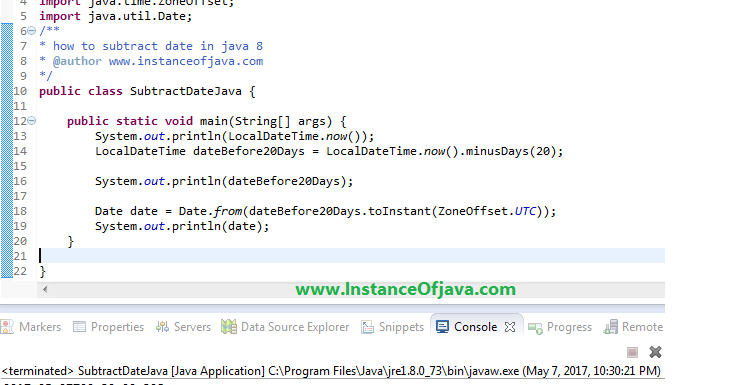The image size is (733, 385).
Task: Open the Markers view tab
Action: pyautogui.click(x=31, y=327)
